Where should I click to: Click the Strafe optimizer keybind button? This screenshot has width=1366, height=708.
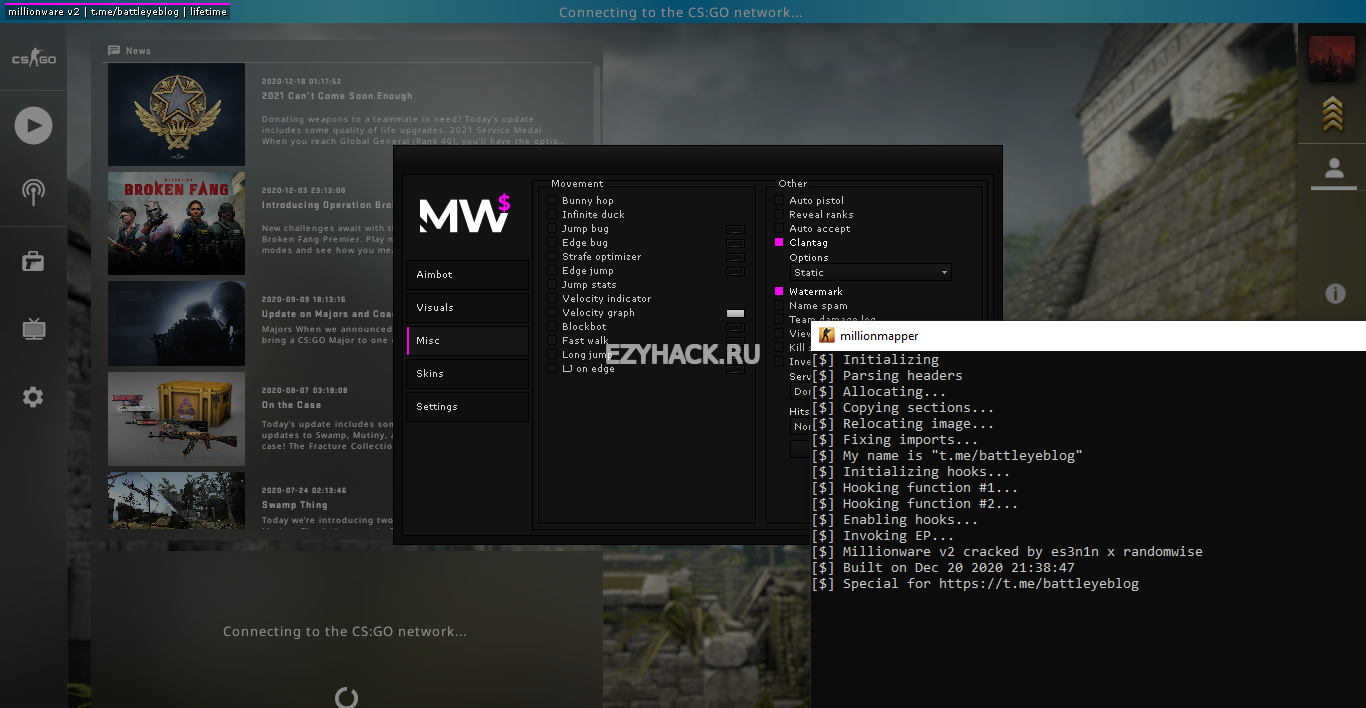coord(735,257)
